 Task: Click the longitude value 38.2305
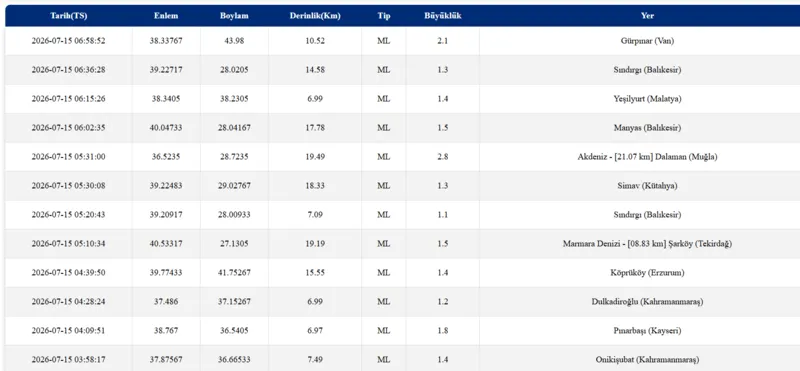point(234,99)
